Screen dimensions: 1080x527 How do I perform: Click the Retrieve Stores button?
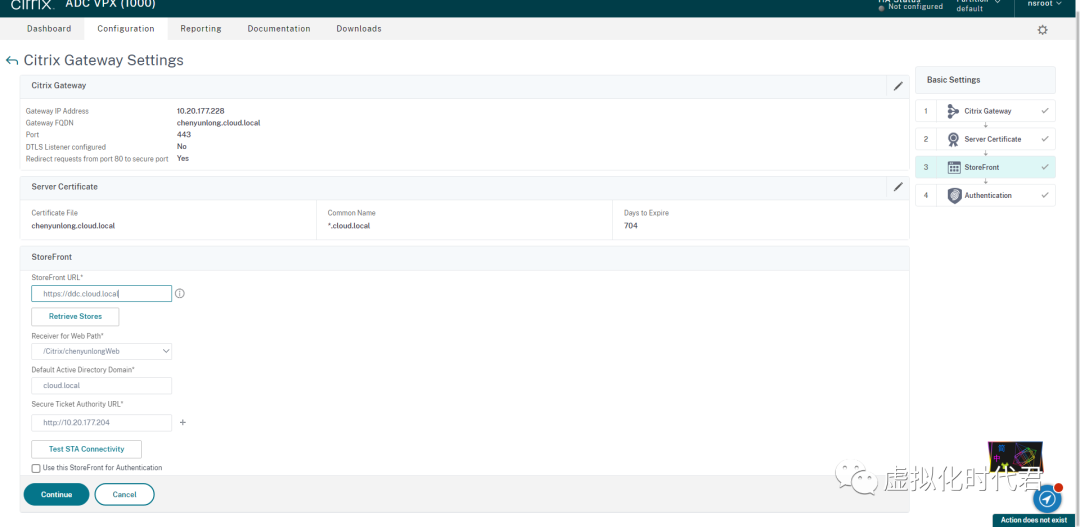[75, 317]
